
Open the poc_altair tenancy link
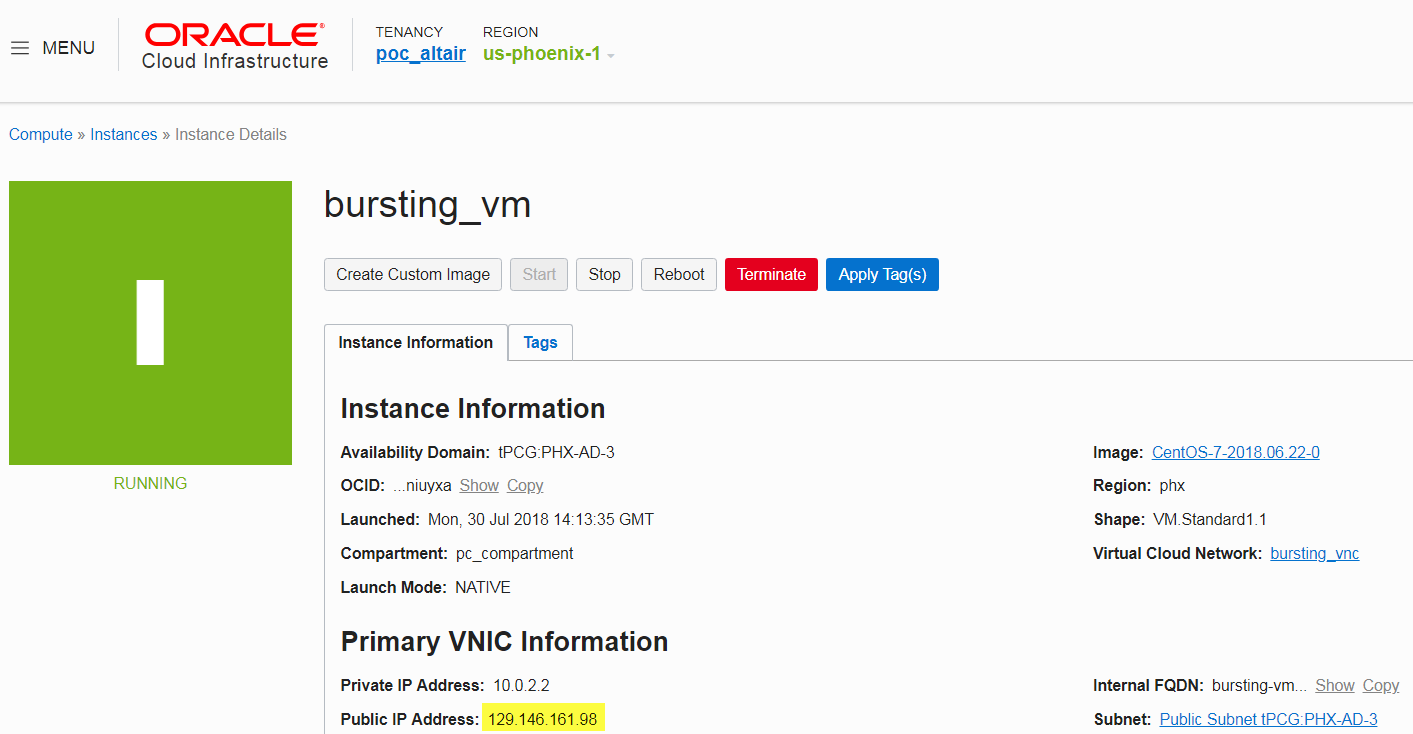420,54
